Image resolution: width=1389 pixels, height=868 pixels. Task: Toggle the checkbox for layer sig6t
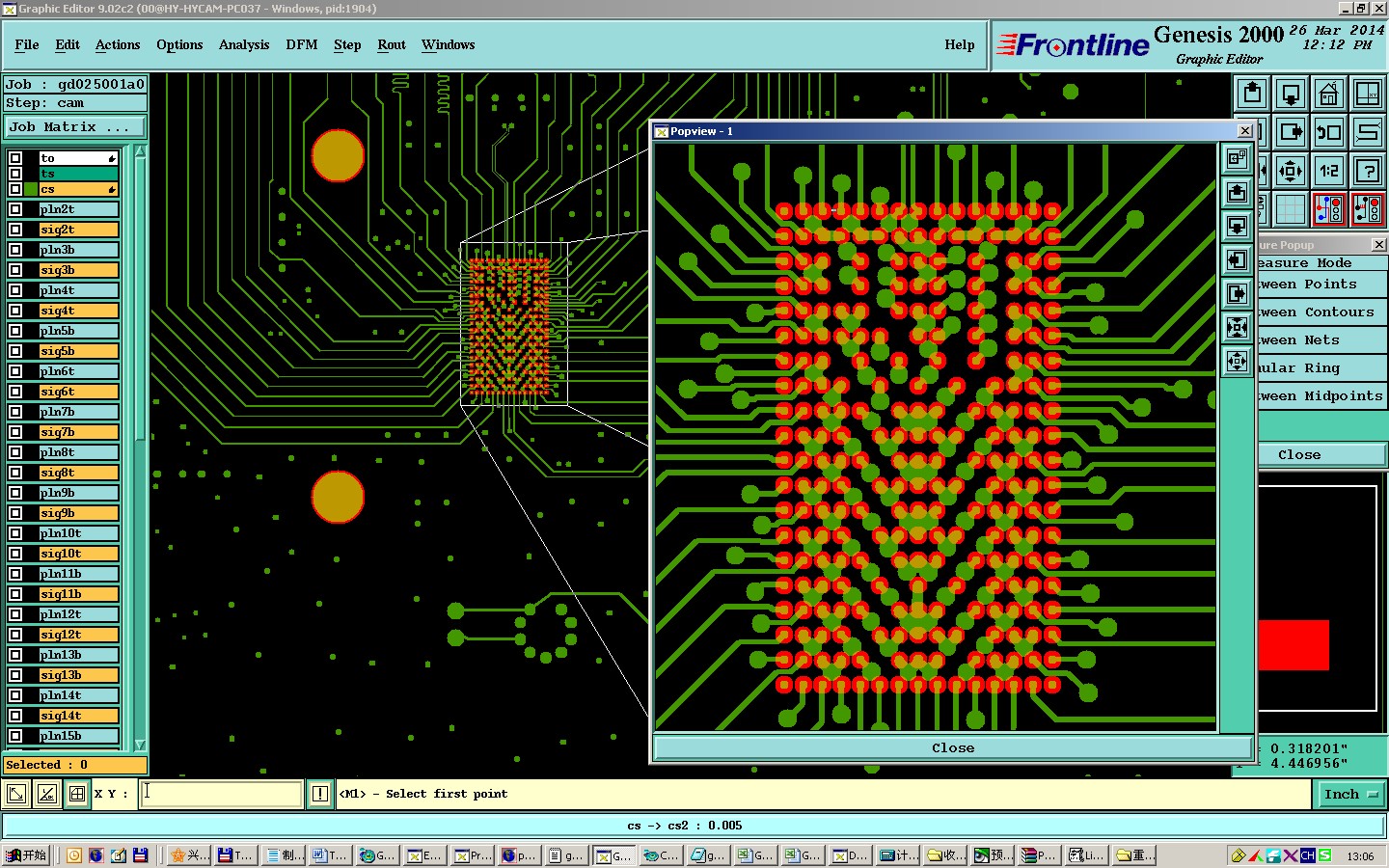(x=15, y=392)
